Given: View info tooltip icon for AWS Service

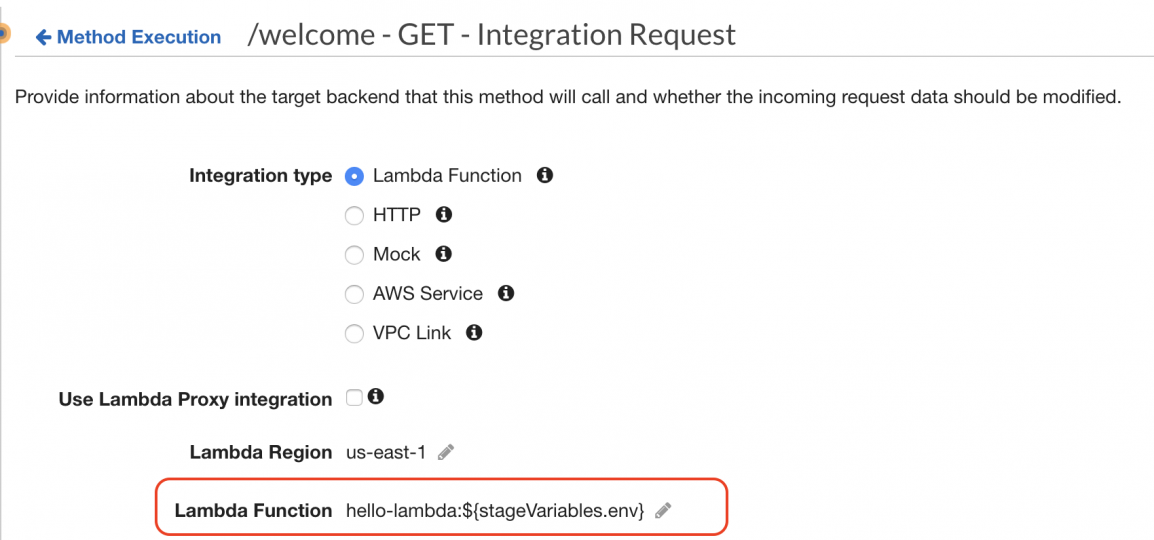Looking at the screenshot, I should coord(506,293).
